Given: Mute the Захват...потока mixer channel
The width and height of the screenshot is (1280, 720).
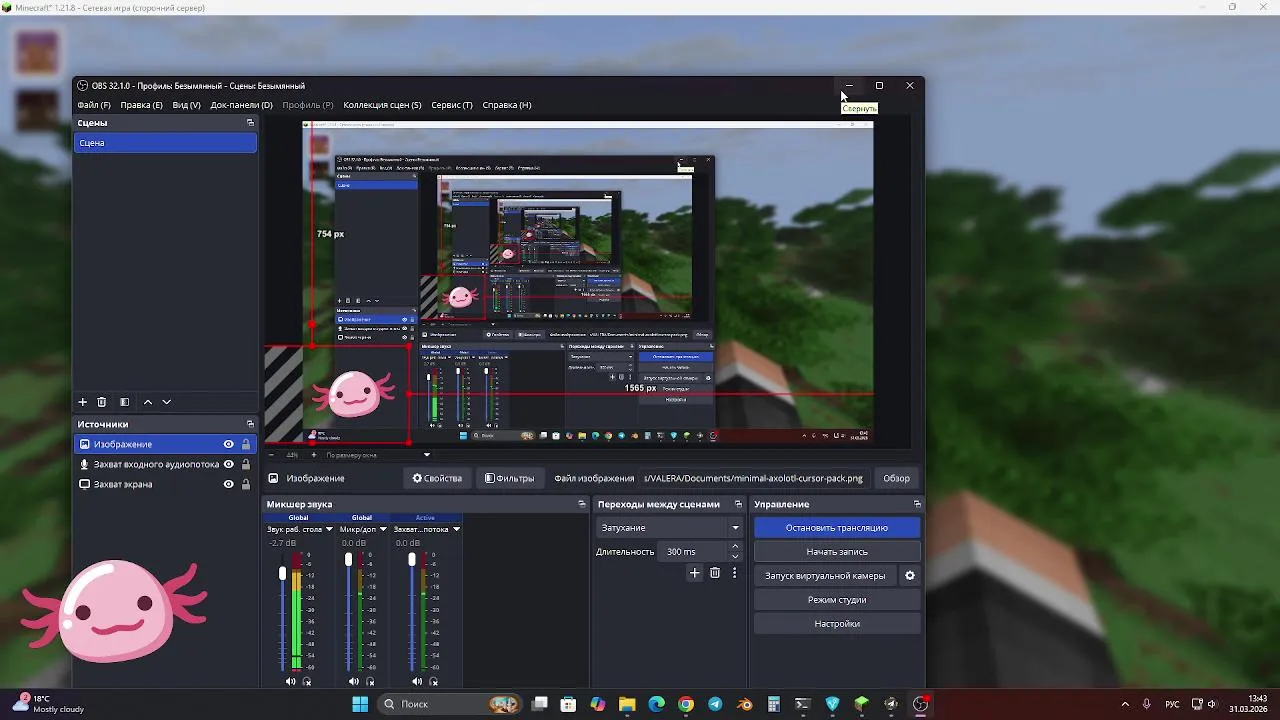Looking at the screenshot, I should (x=416, y=682).
